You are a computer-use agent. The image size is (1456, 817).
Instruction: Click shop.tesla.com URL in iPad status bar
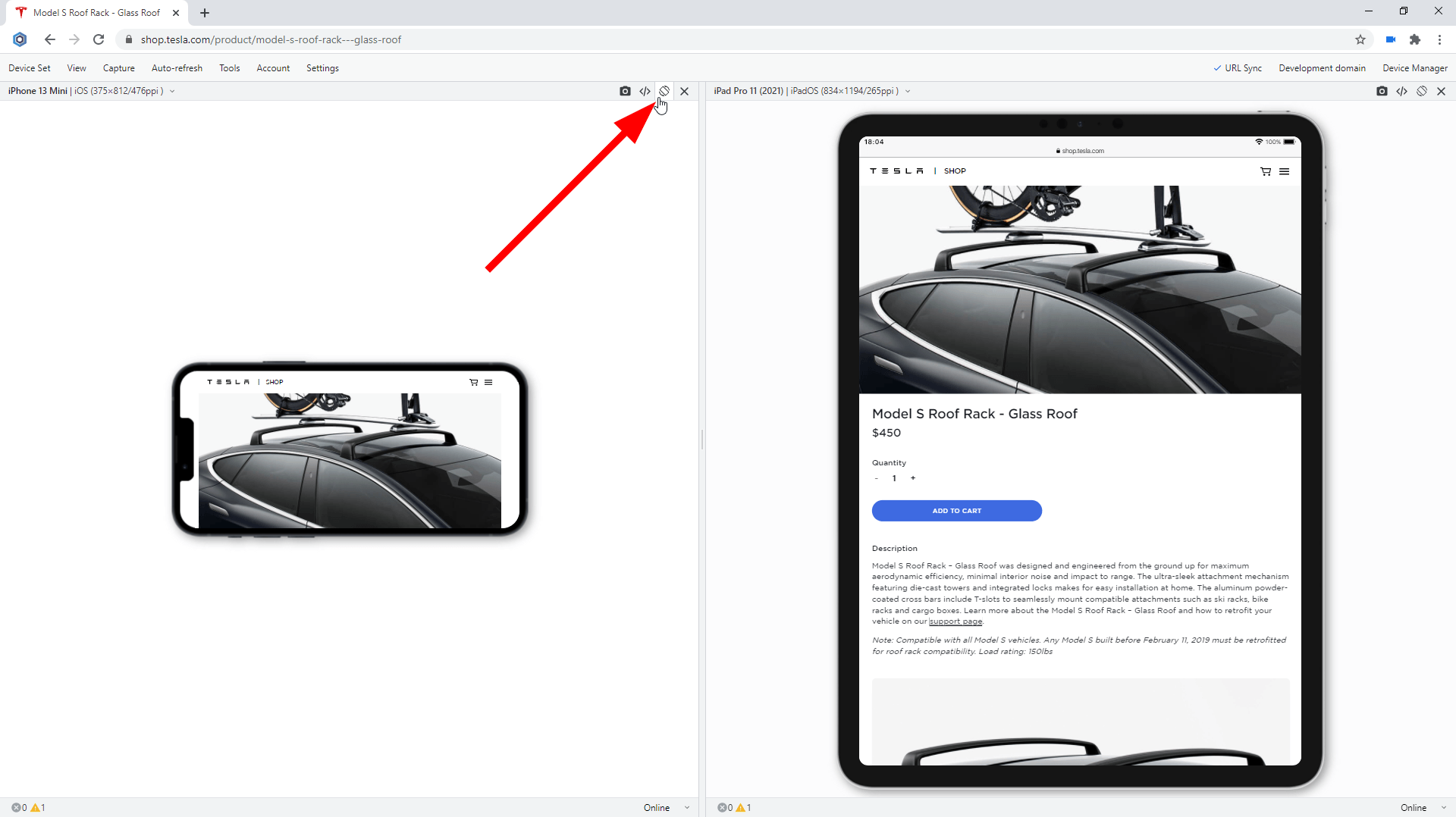pyautogui.click(x=1080, y=151)
